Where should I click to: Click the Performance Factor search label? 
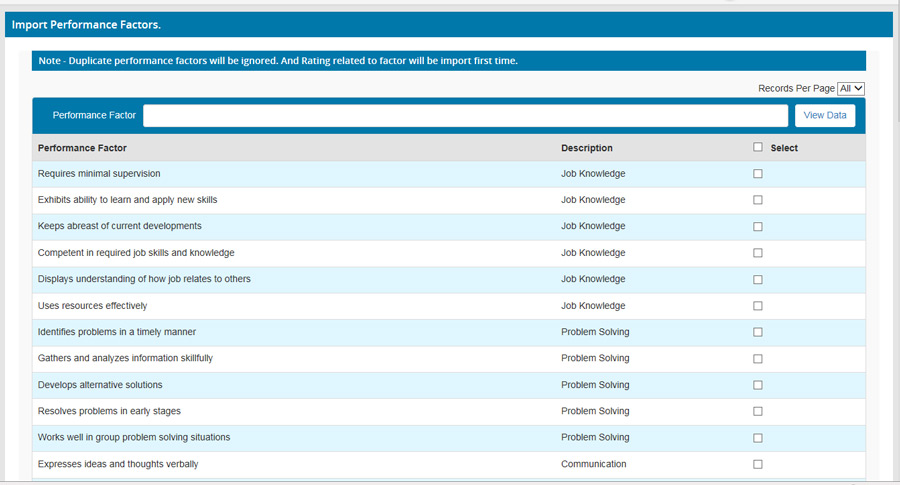coord(94,115)
